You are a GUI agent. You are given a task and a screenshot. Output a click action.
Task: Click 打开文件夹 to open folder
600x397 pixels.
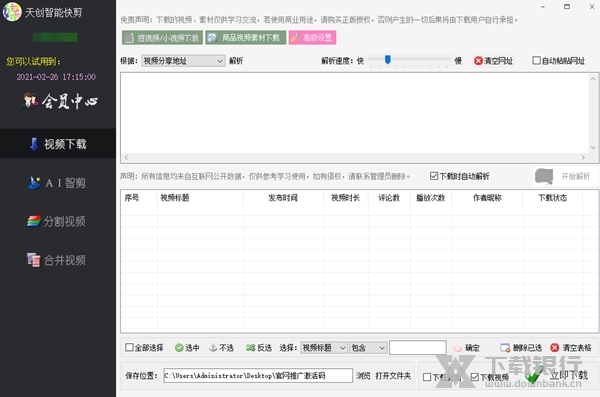pos(393,376)
